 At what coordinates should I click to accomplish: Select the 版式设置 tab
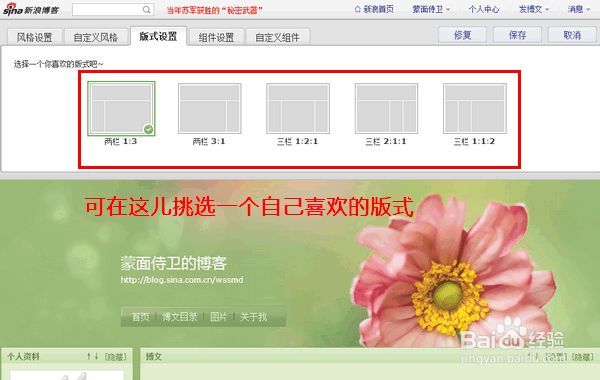158,36
